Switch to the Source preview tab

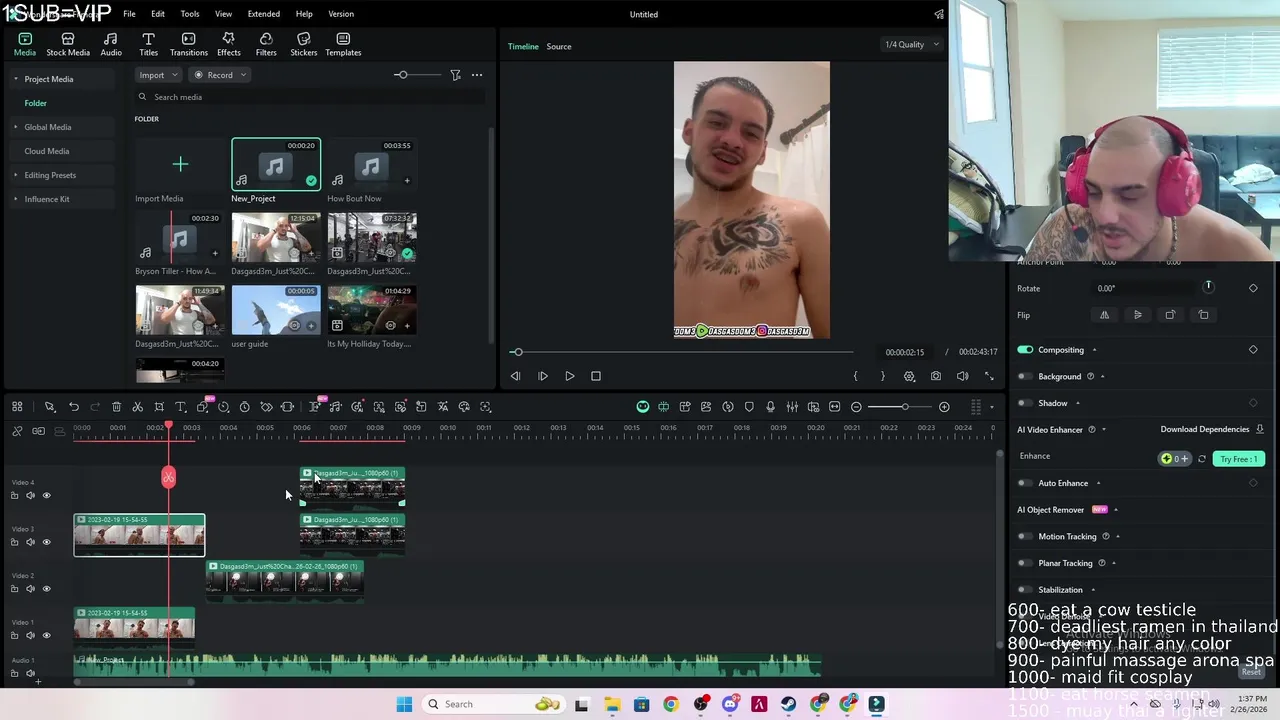559,46
